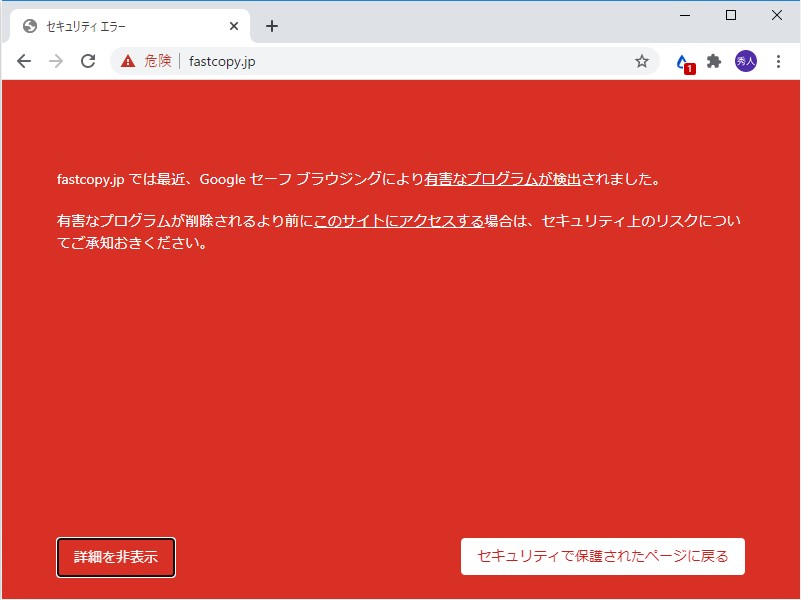
Task: Open a new tab with the plus button
Action: coord(271,26)
